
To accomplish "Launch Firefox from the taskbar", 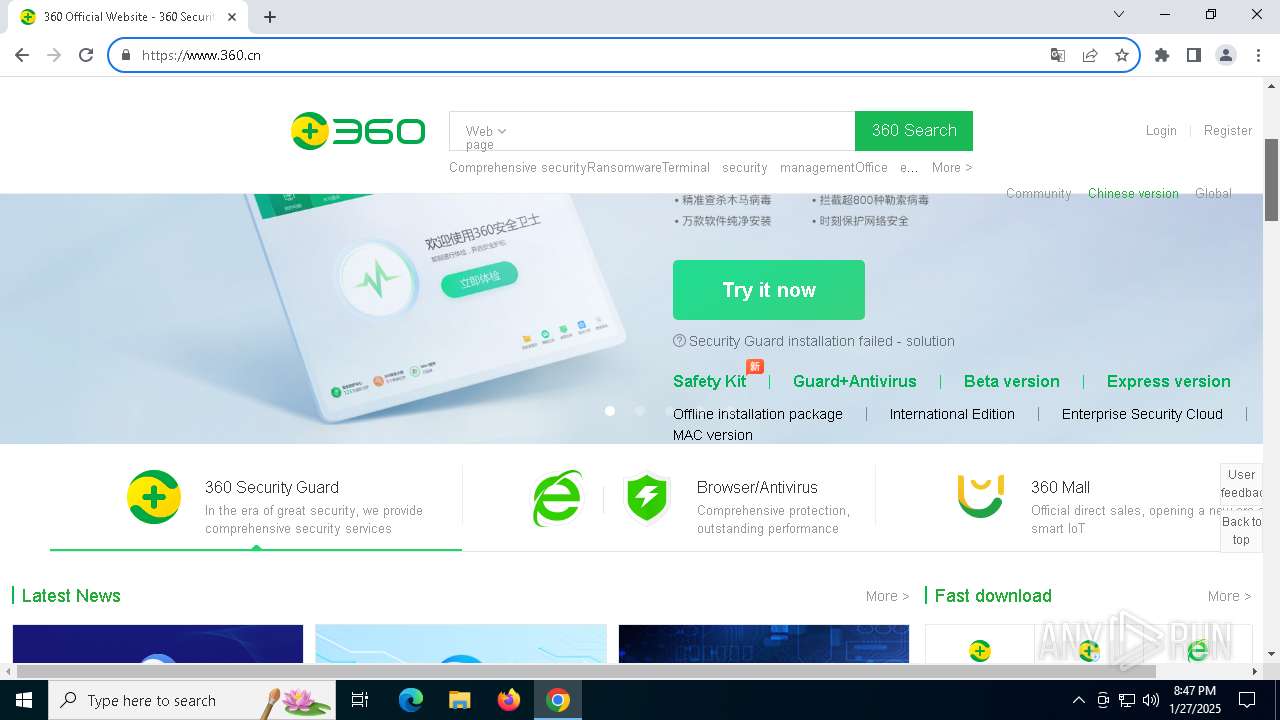I will (x=509, y=700).
